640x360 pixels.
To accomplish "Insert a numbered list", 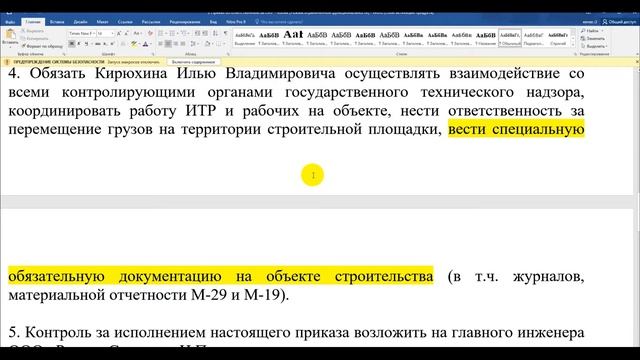I will pos(173,33).
